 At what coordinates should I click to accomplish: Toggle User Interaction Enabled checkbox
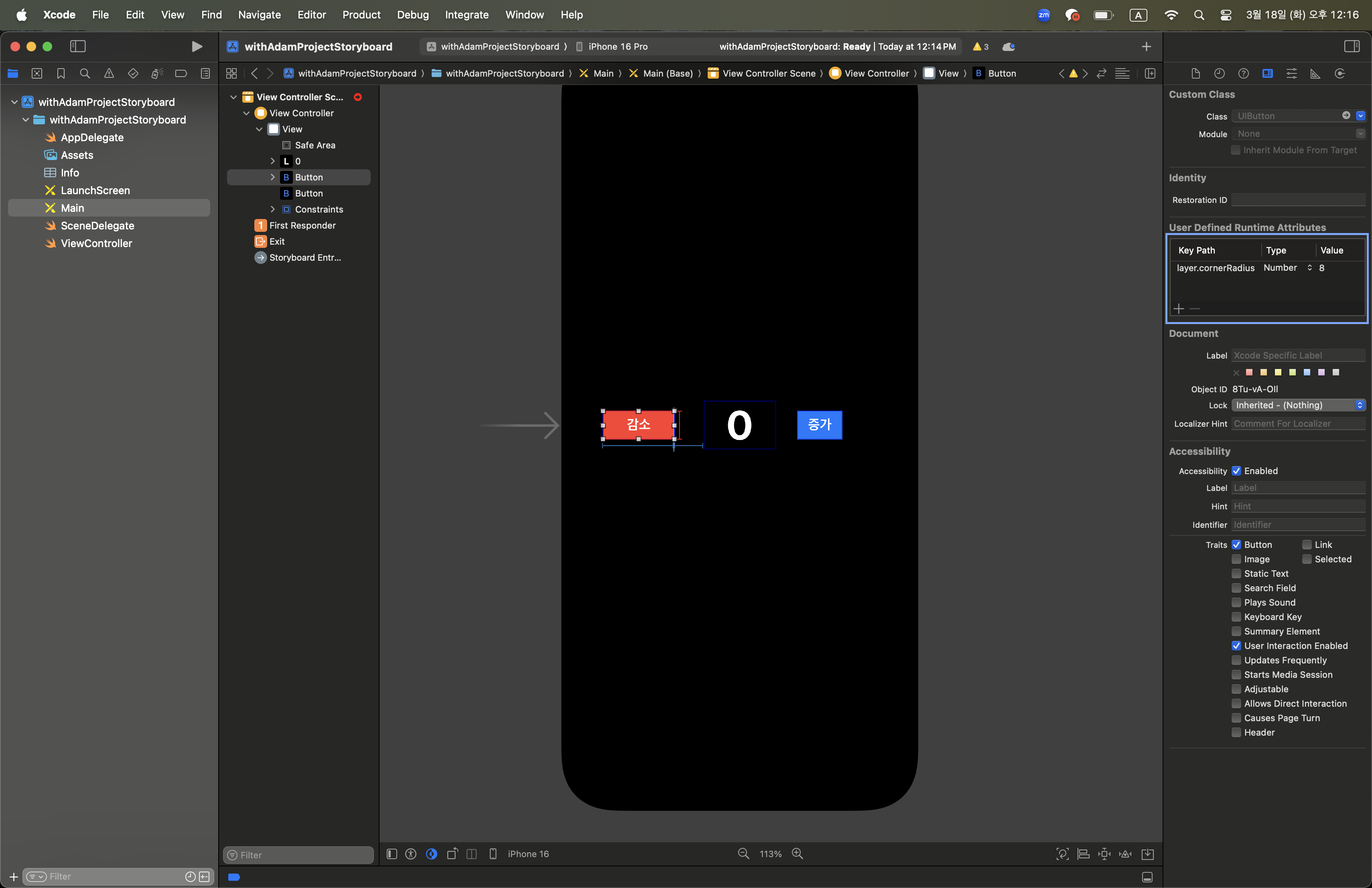1236,645
